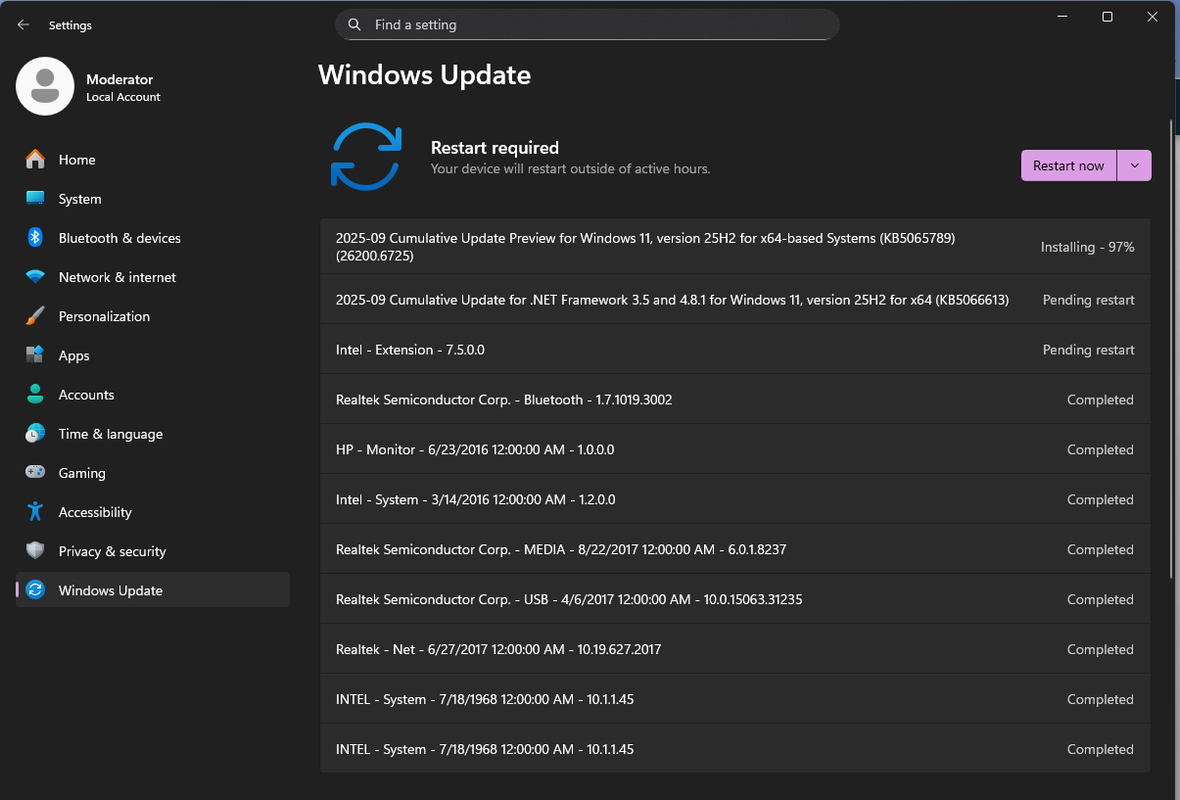Viewport: 1180px width, 800px height.
Task: Click the KB5065789 Cumulative Update Preview entry
Action: coord(735,247)
